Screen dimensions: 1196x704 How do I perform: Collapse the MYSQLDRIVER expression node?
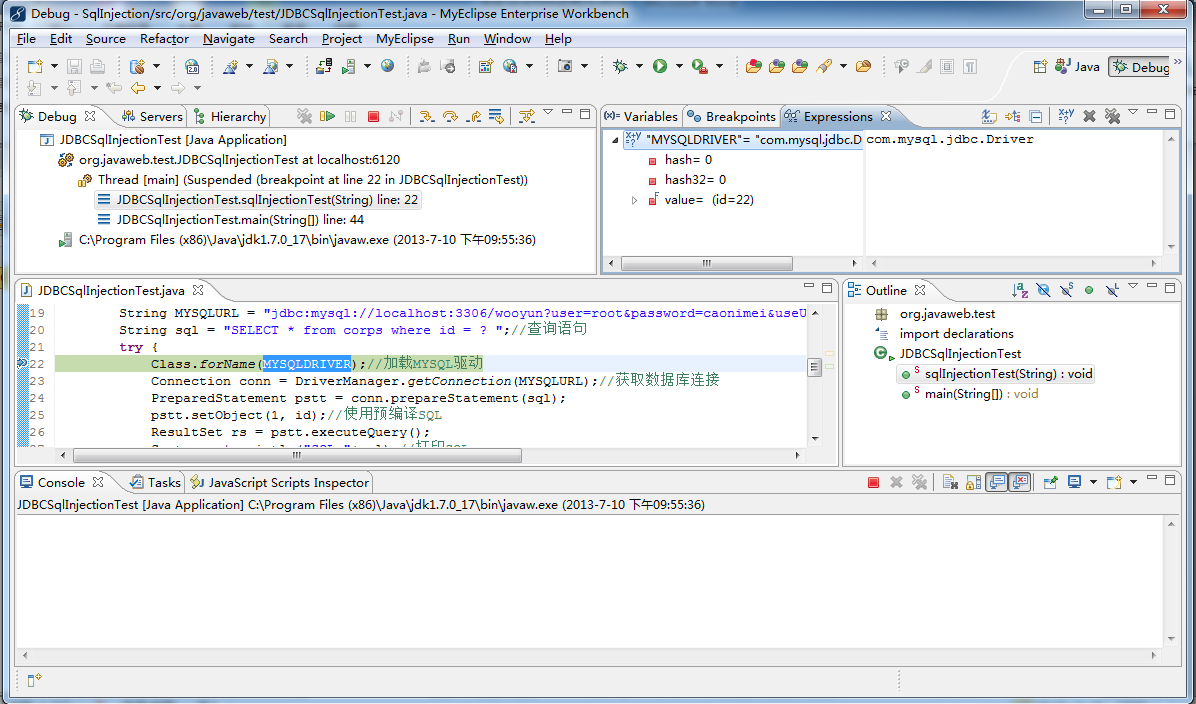[615, 140]
